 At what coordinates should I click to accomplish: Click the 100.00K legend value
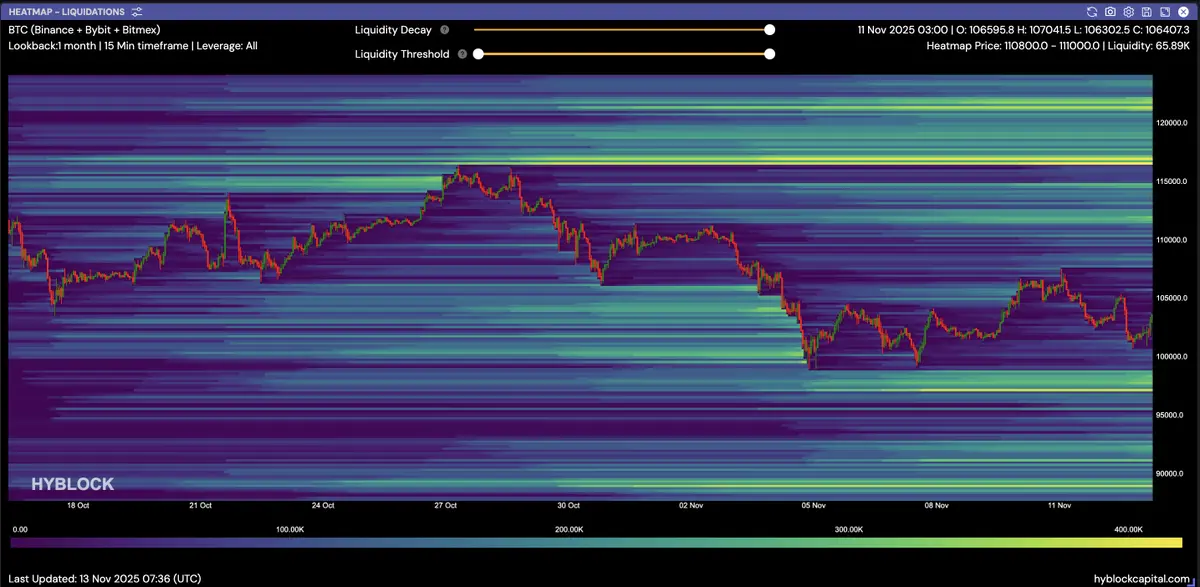[290, 529]
